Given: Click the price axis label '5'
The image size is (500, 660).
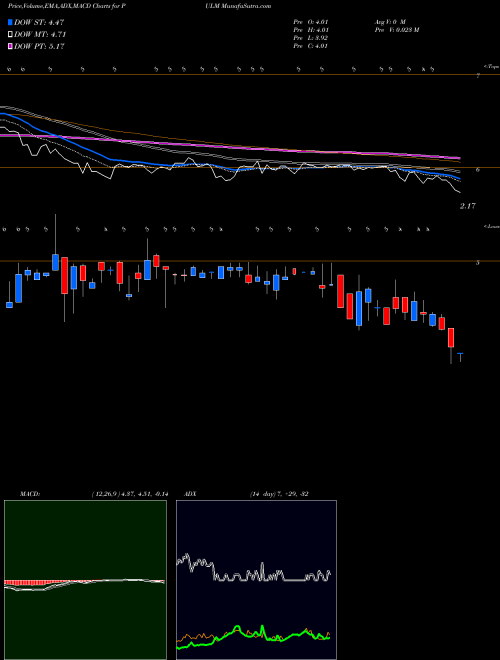Looking at the screenshot, I should coord(478,263).
